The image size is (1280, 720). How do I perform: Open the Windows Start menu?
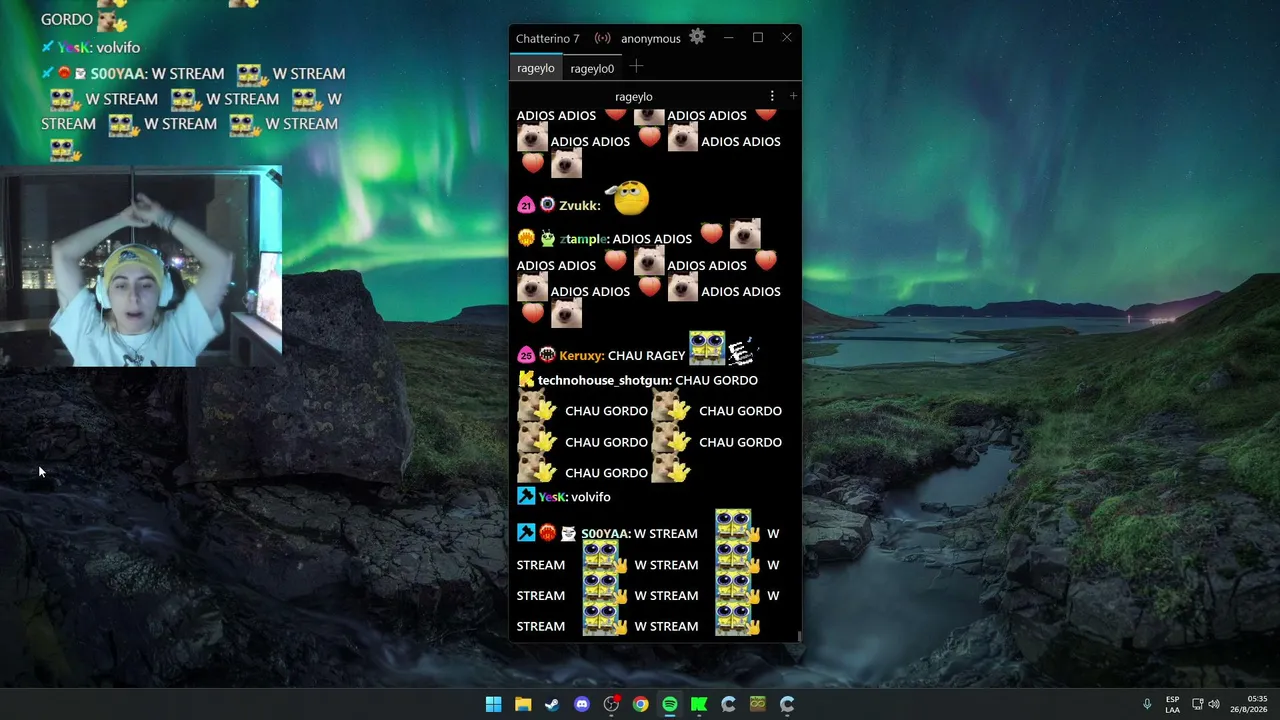493,705
